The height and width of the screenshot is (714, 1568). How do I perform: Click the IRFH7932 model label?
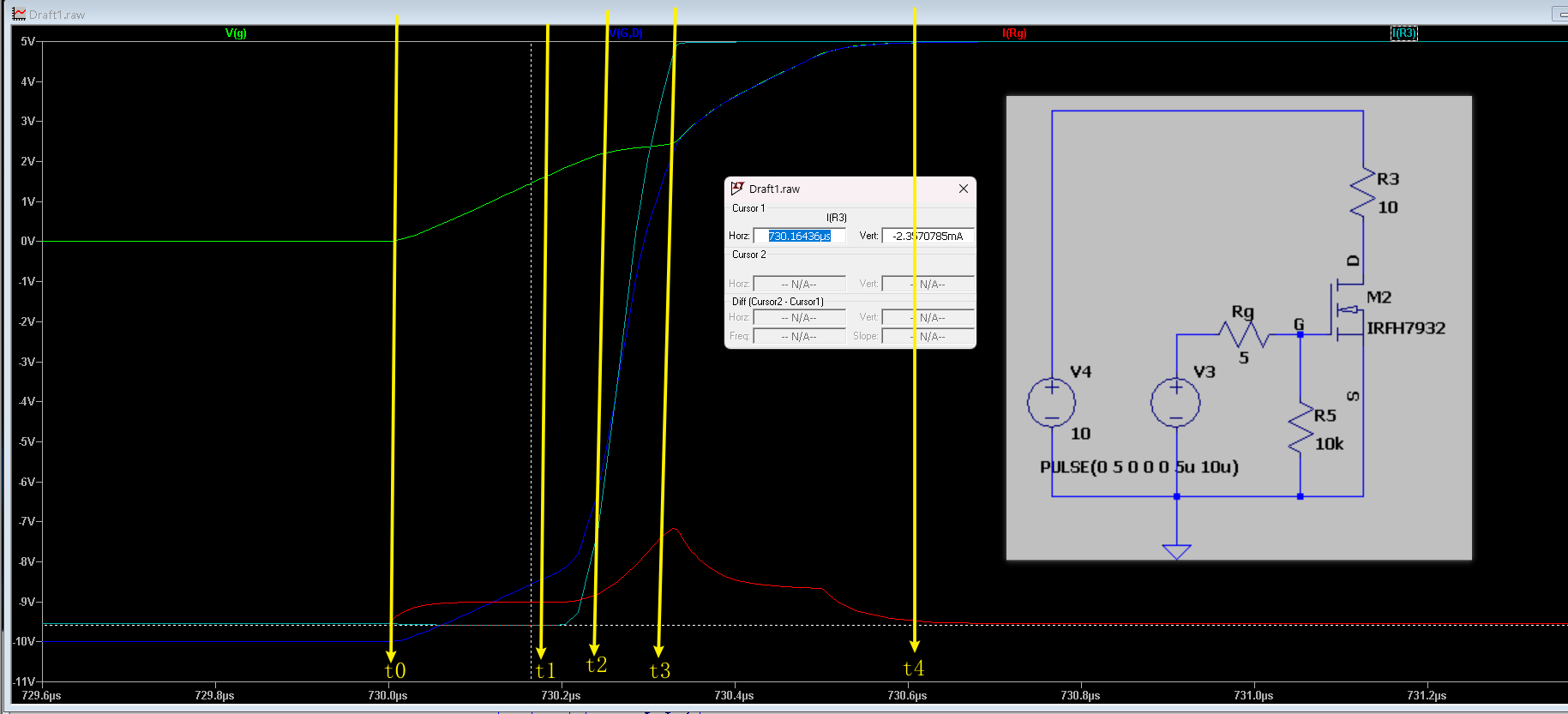tap(1406, 328)
